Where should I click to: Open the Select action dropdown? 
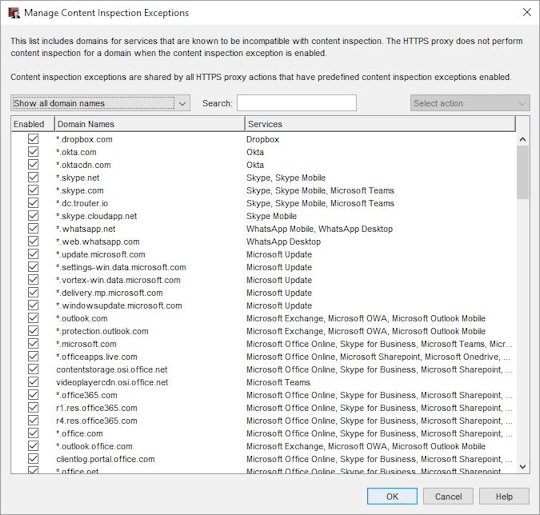(x=470, y=103)
